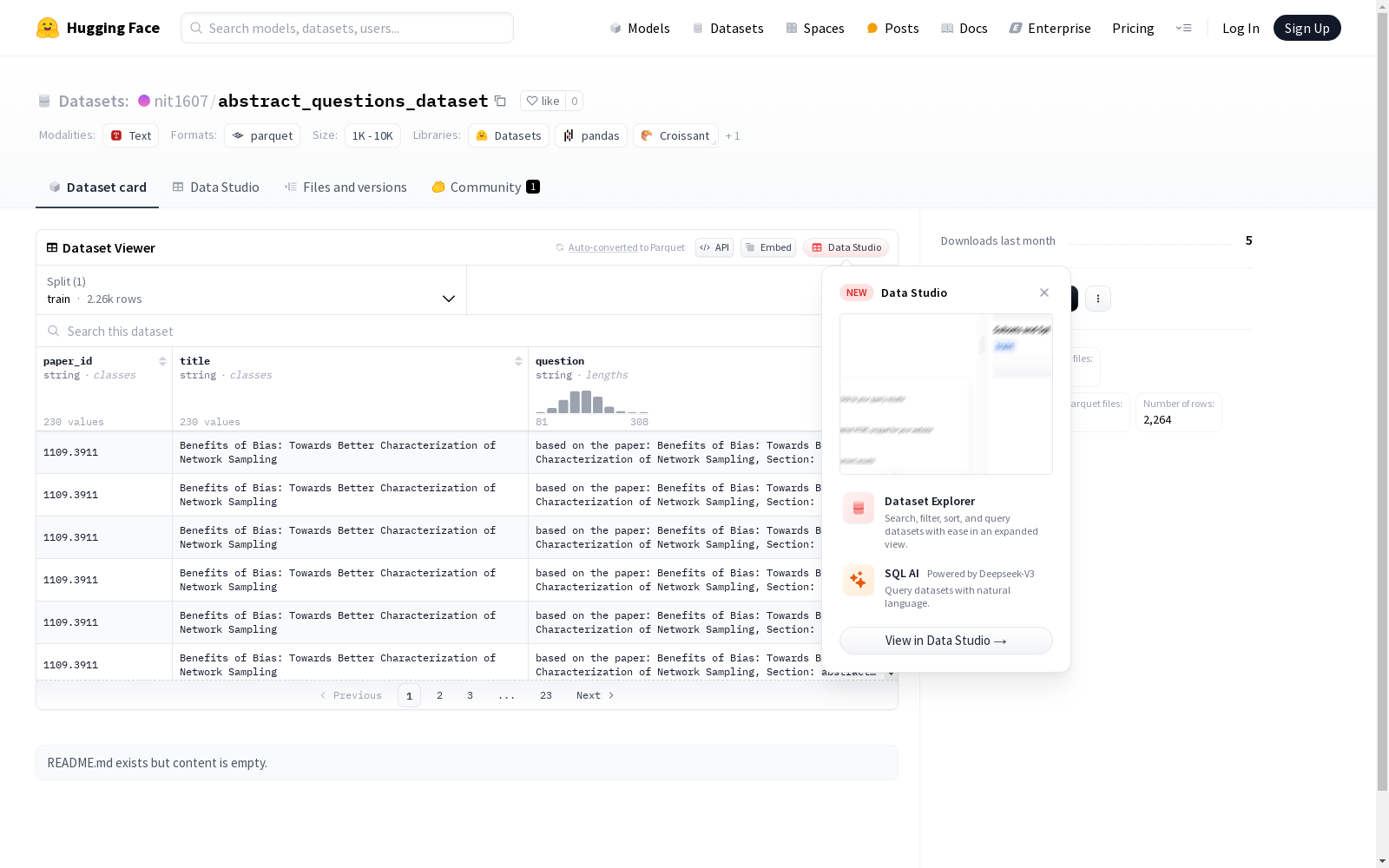
Task: Close the Data Studio popup
Action: 1044,293
